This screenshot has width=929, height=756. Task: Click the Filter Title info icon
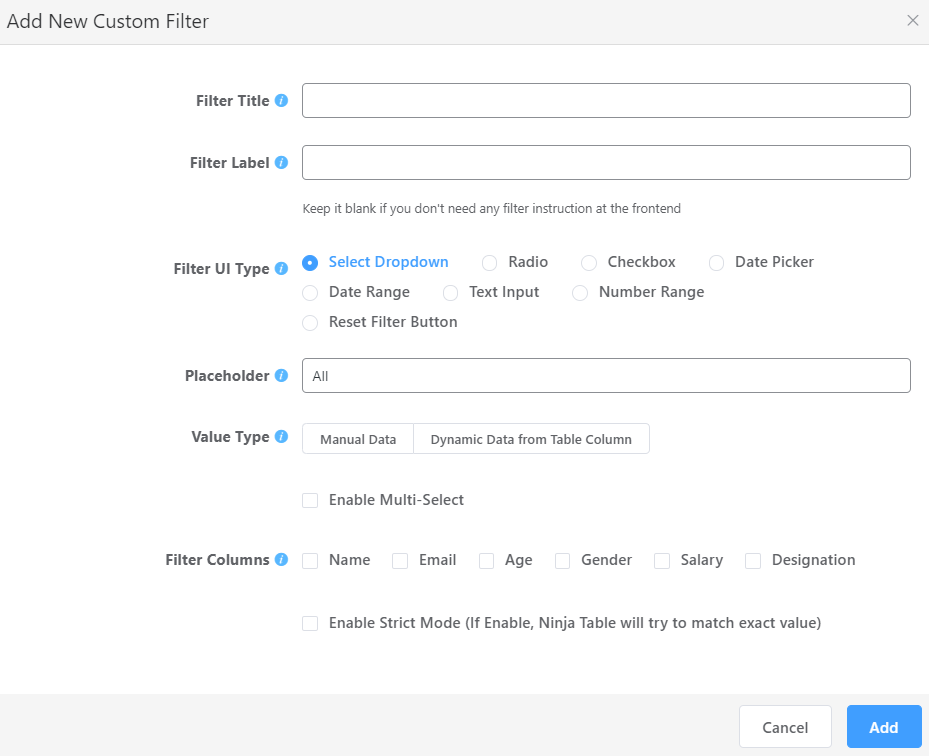click(282, 100)
